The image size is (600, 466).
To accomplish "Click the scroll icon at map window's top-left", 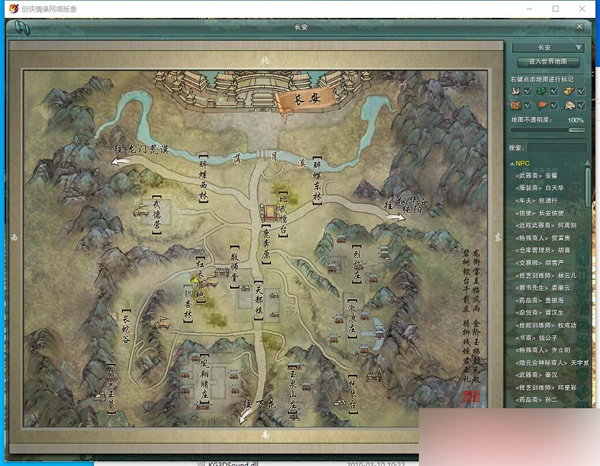I will pos(22,28).
